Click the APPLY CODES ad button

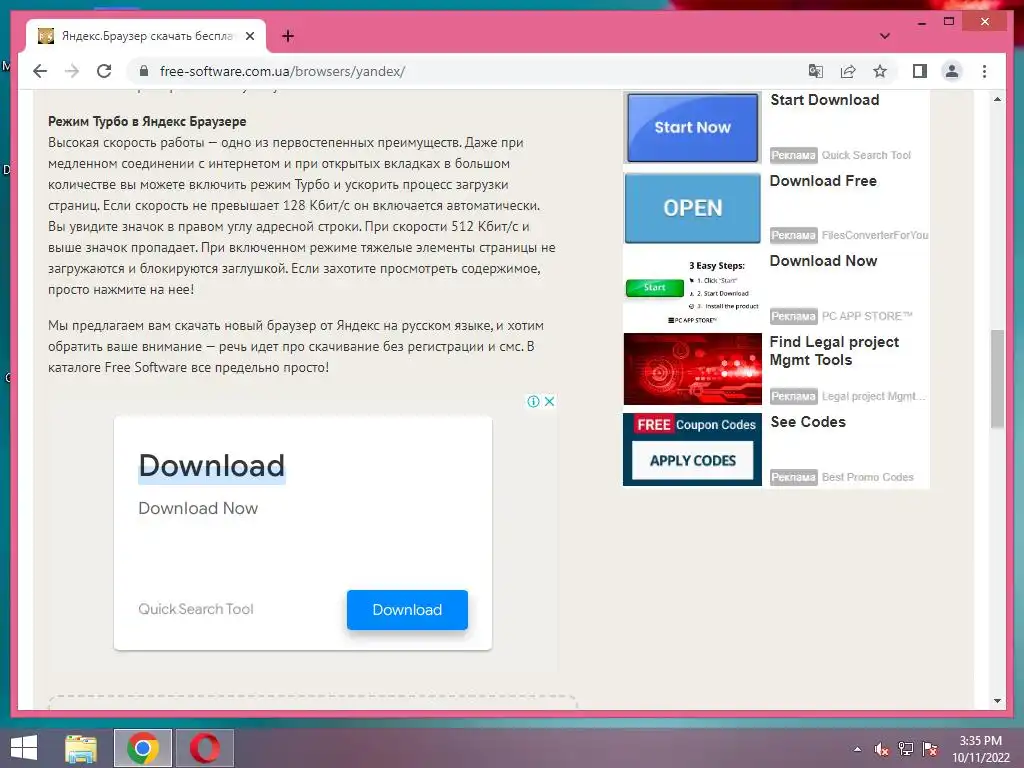point(692,460)
